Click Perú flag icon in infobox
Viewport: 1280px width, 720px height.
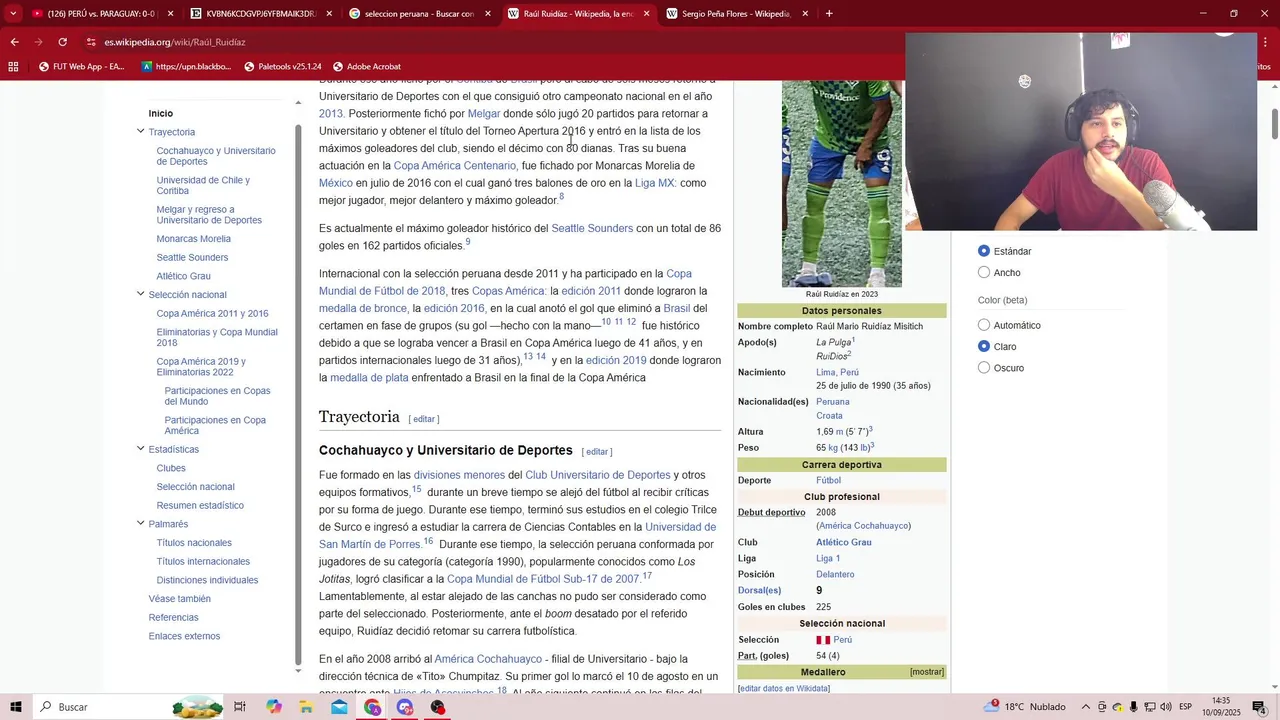tap(823, 640)
